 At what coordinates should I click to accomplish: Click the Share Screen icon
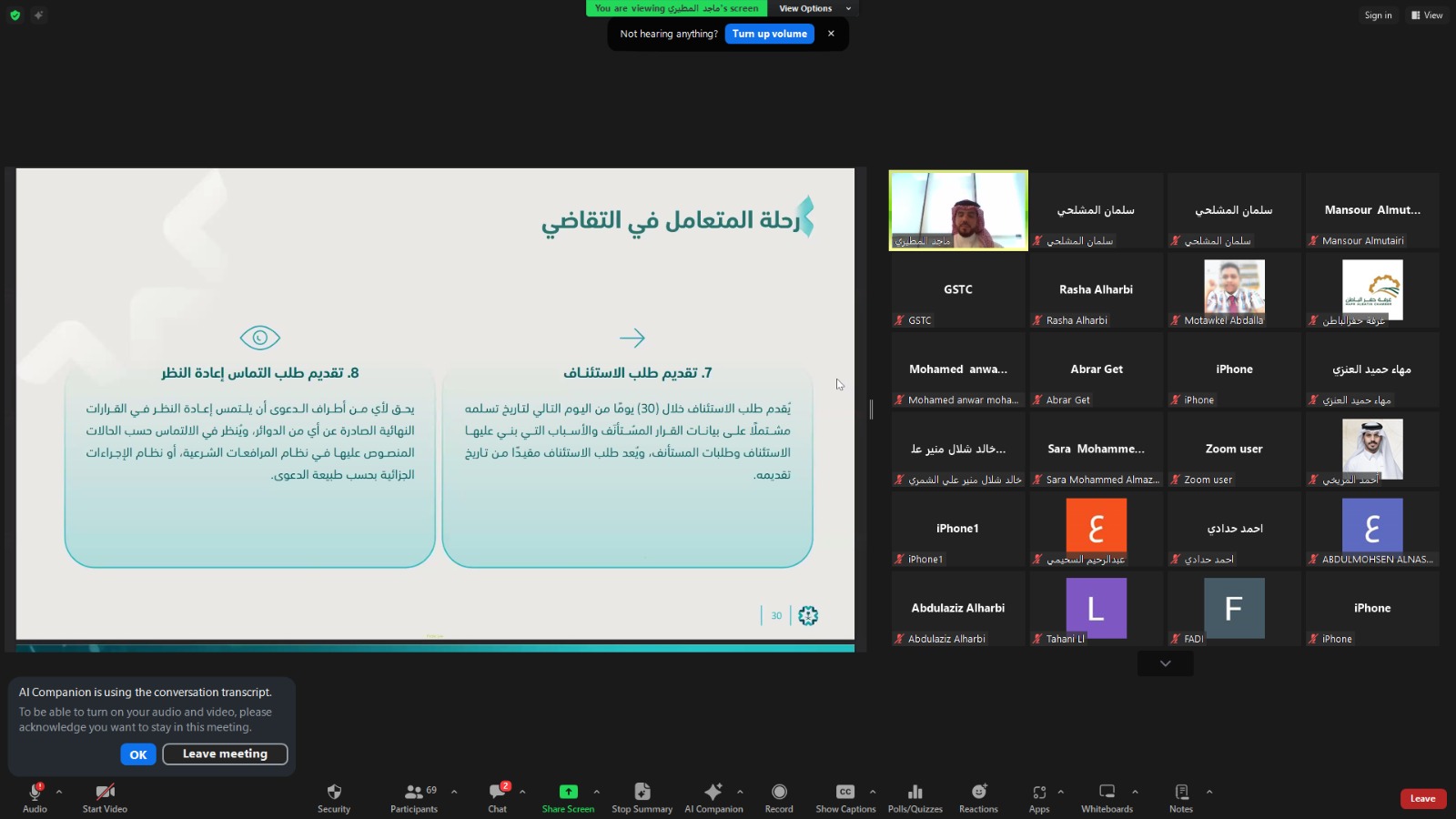click(x=568, y=793)
